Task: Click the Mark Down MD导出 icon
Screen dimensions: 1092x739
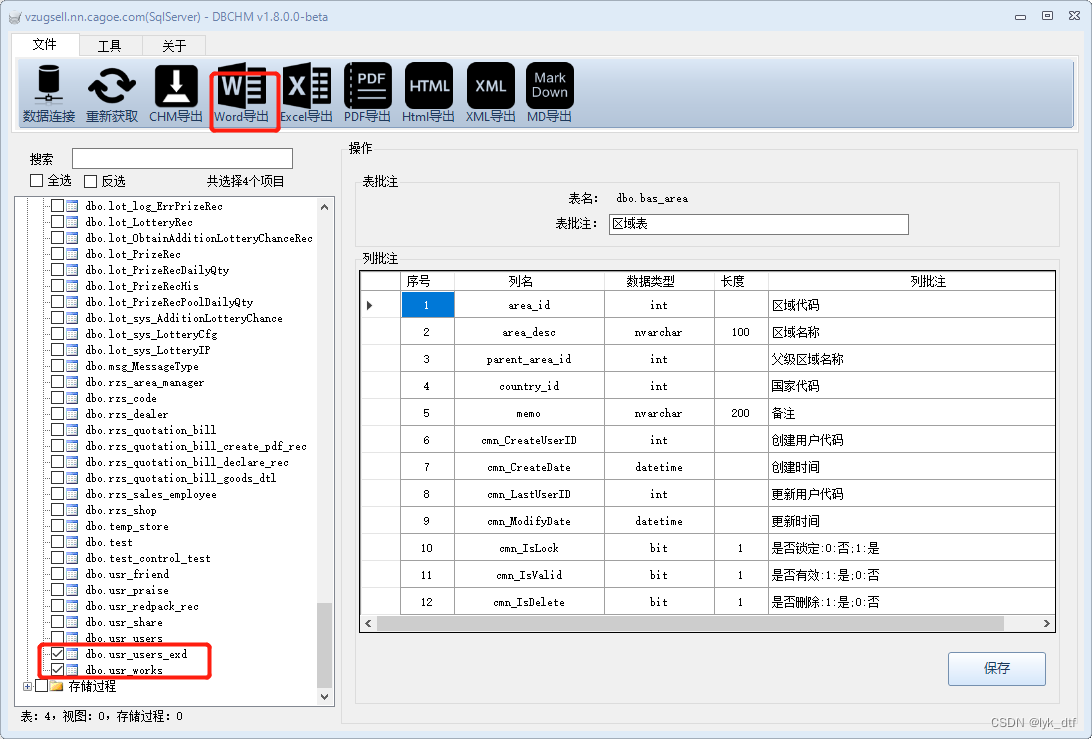Action: [549, 92]
